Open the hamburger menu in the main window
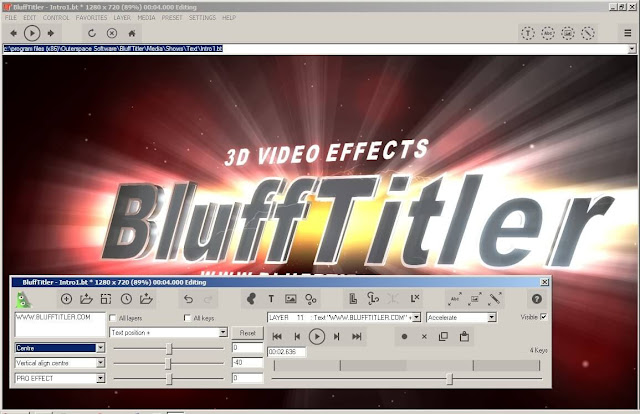The height and width of the screenshot is (414, 640). point(628,33)
